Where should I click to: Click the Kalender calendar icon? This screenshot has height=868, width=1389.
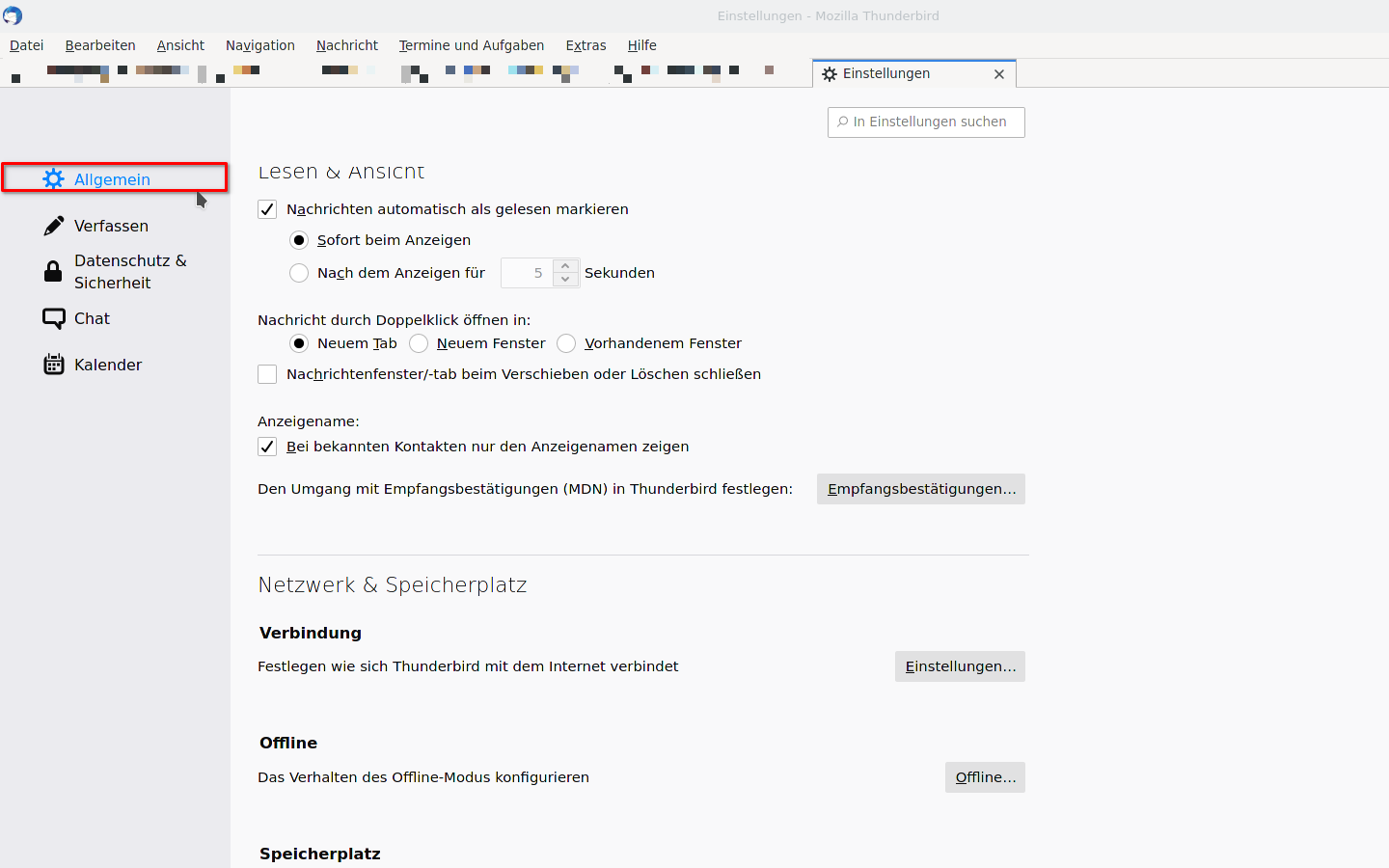click(54, 365)
